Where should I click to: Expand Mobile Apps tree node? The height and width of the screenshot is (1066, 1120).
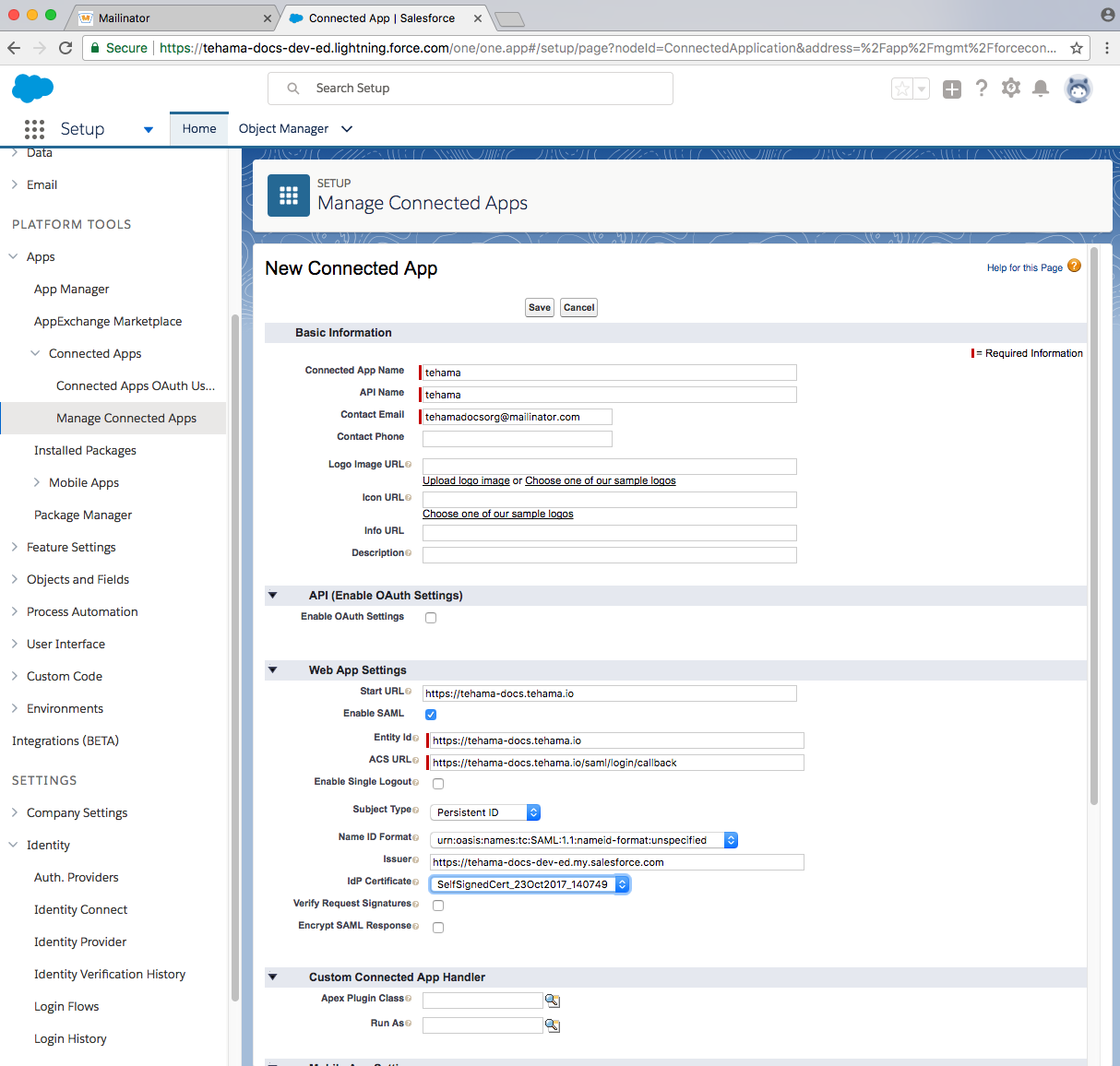tap(36, 482)
